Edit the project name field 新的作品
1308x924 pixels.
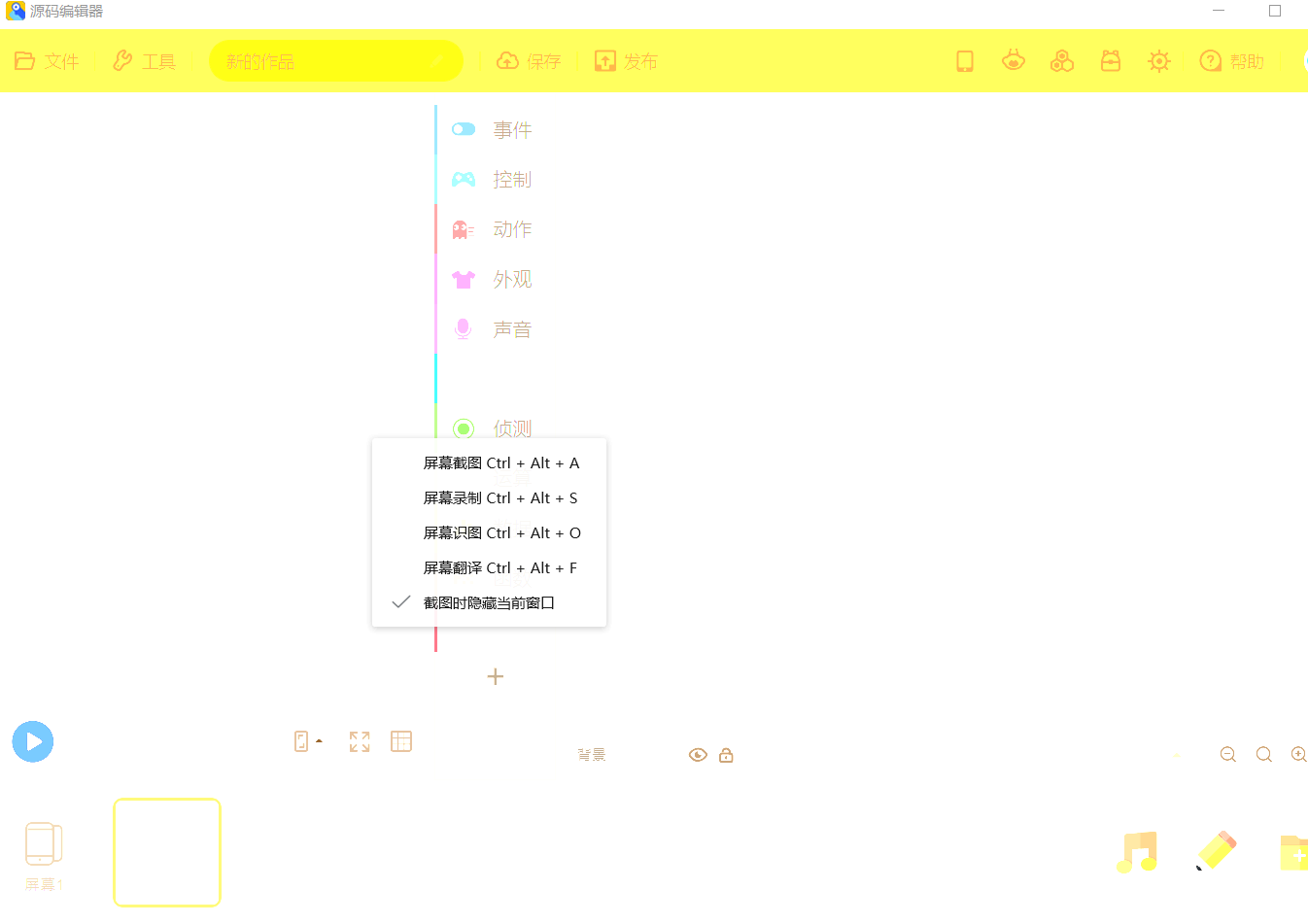(335, 61)
